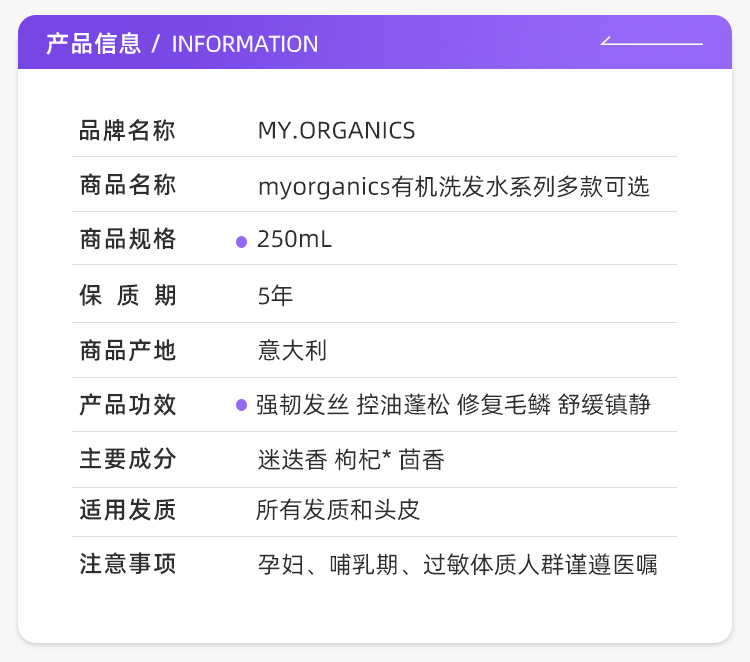Click the myorganics有机洗发水系列多款可选 product name

coord(453,186)
